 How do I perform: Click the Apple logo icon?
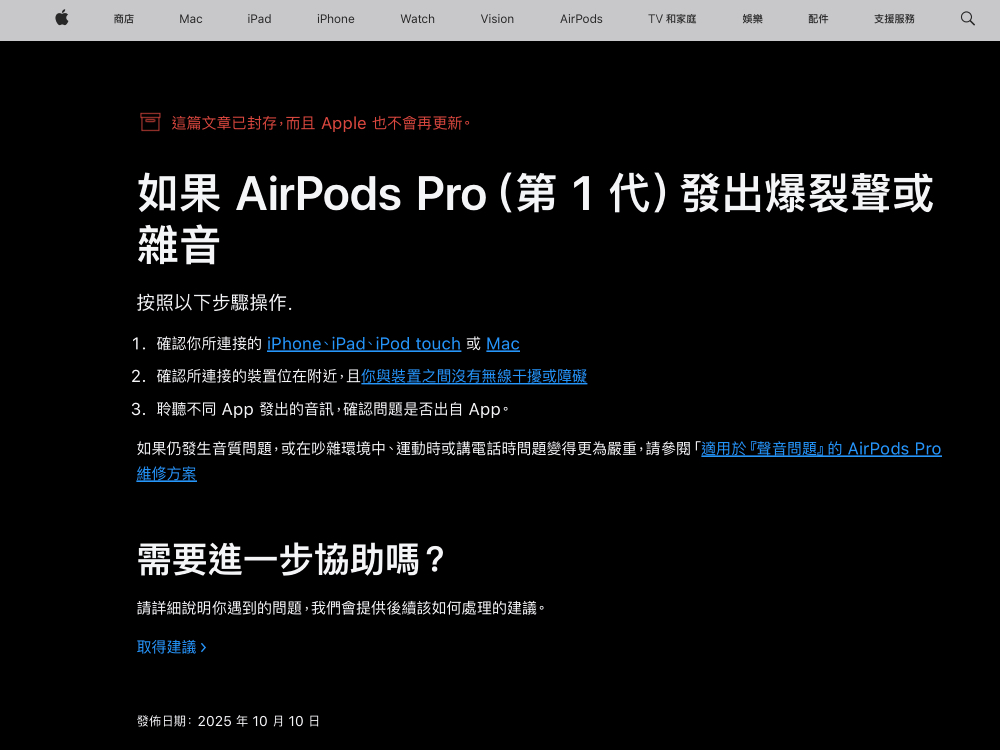[62, 18]
